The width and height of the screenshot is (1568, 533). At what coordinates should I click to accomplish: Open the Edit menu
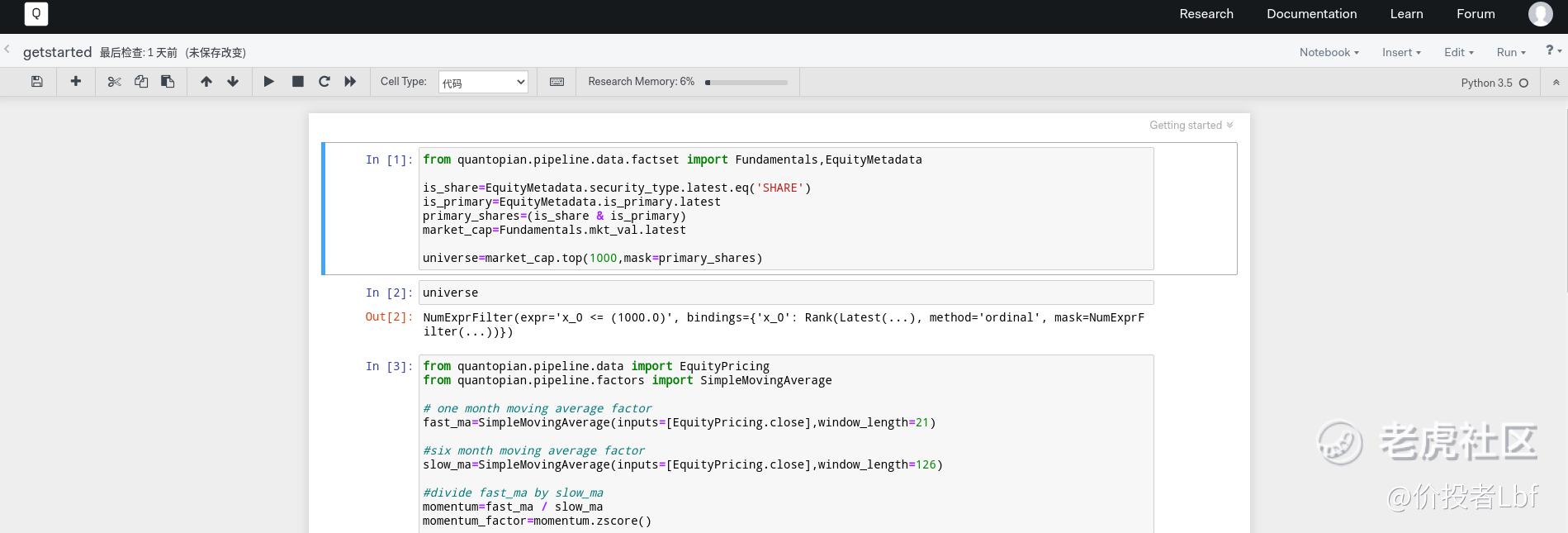[1458, 52]
